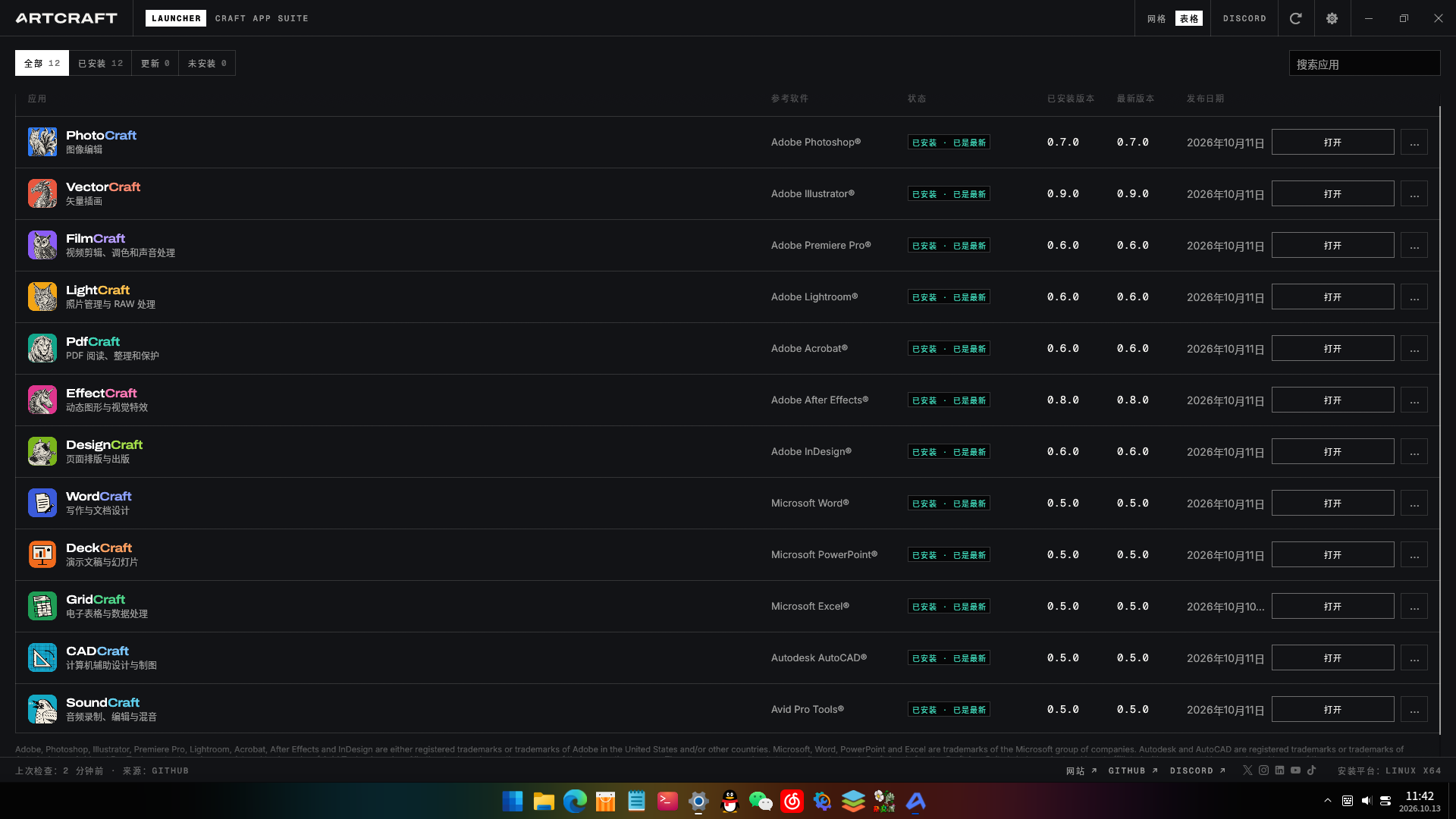Open the YouTube footer icon
This screenshot has height=819, width=1456.
(x=1295, y=770)
